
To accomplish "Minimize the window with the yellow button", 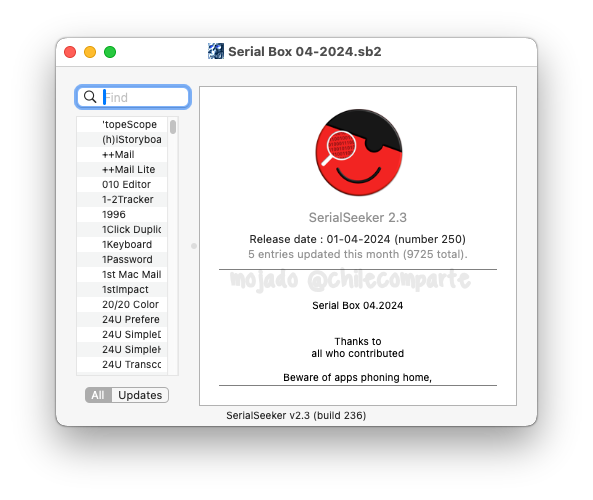I will pos(90,52).
